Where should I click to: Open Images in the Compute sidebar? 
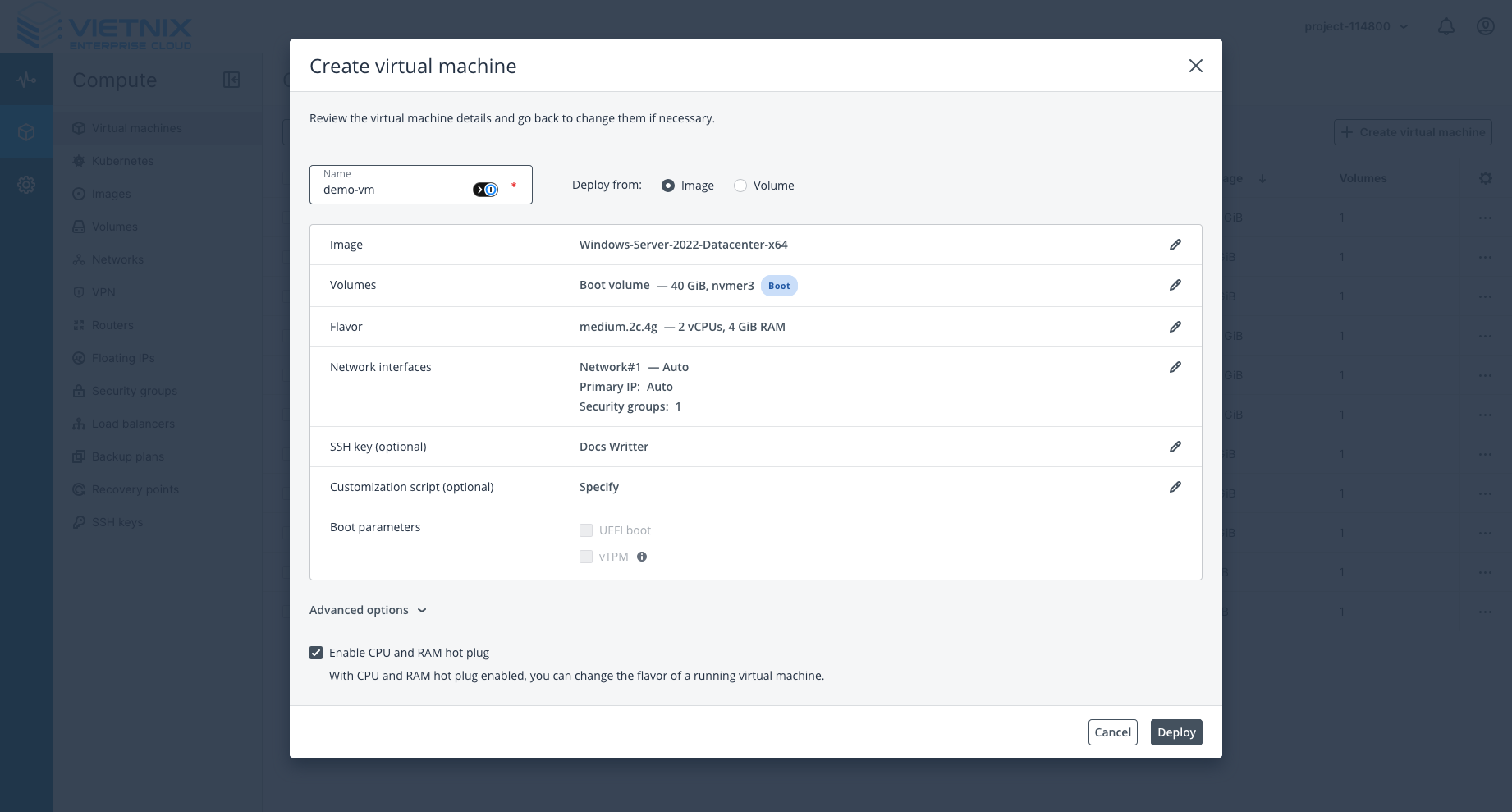click(158, 194)
